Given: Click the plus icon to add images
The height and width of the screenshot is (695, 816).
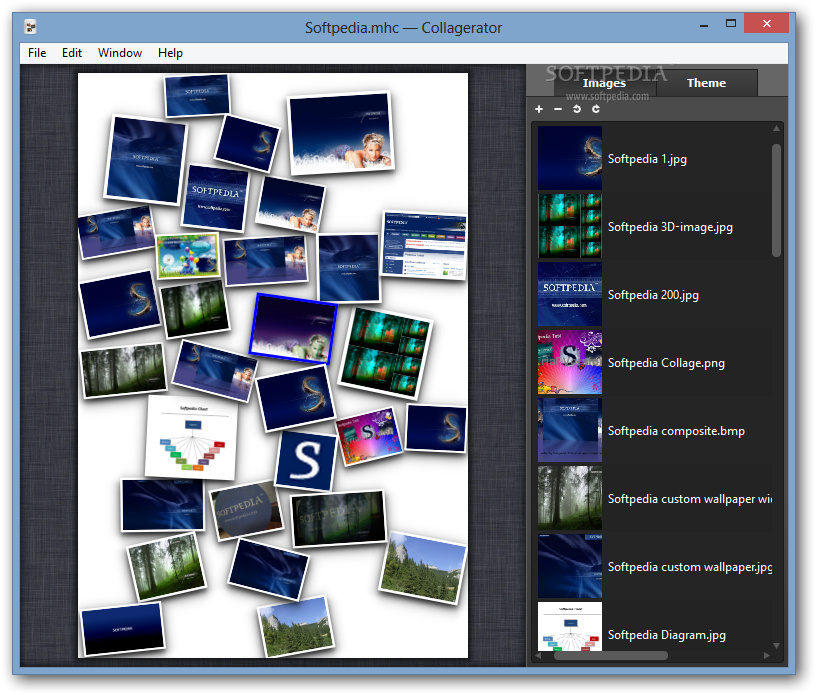Looking at the screenshot, I should tap(539, 109).
